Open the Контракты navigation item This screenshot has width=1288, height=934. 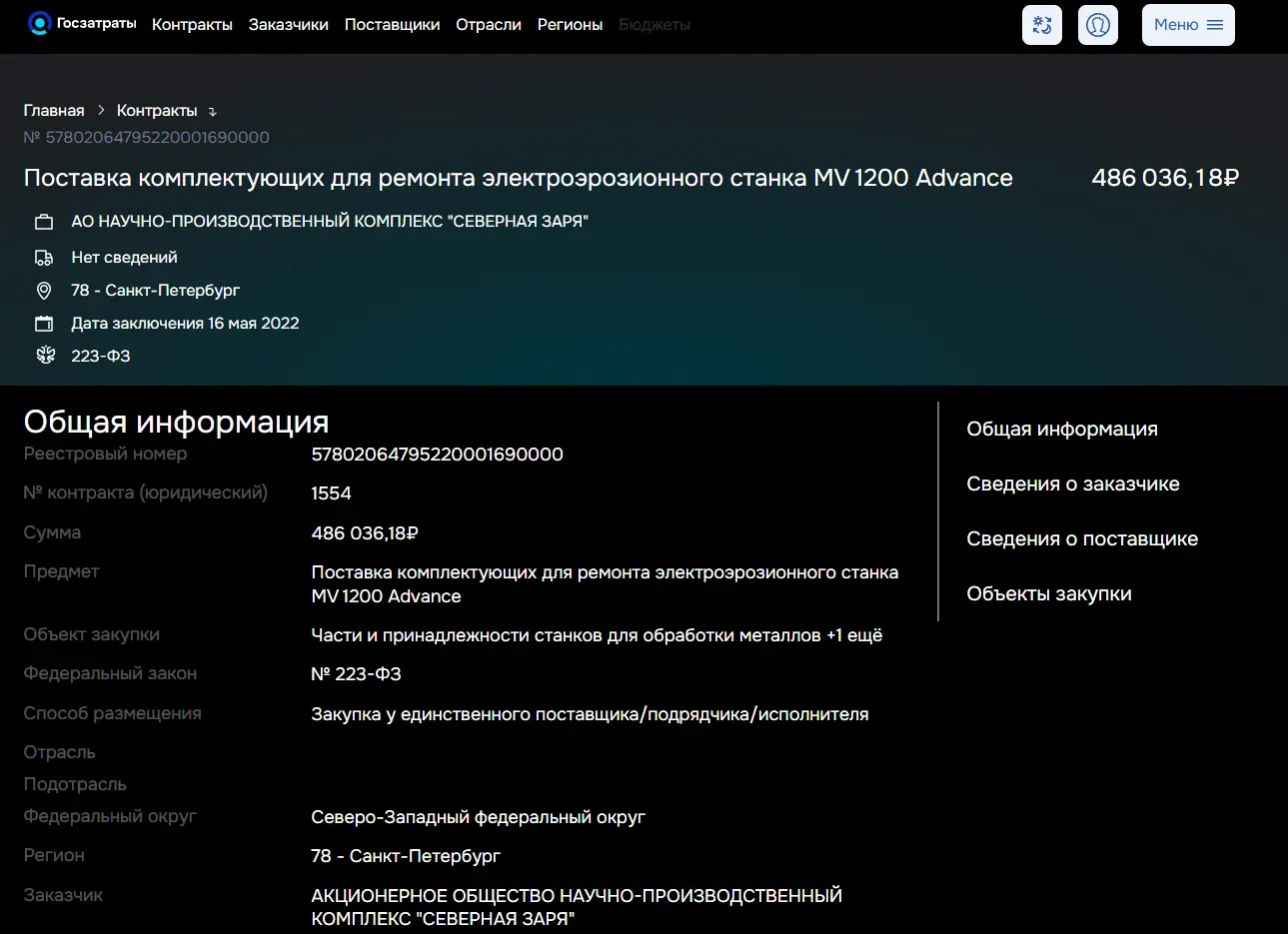192,25
